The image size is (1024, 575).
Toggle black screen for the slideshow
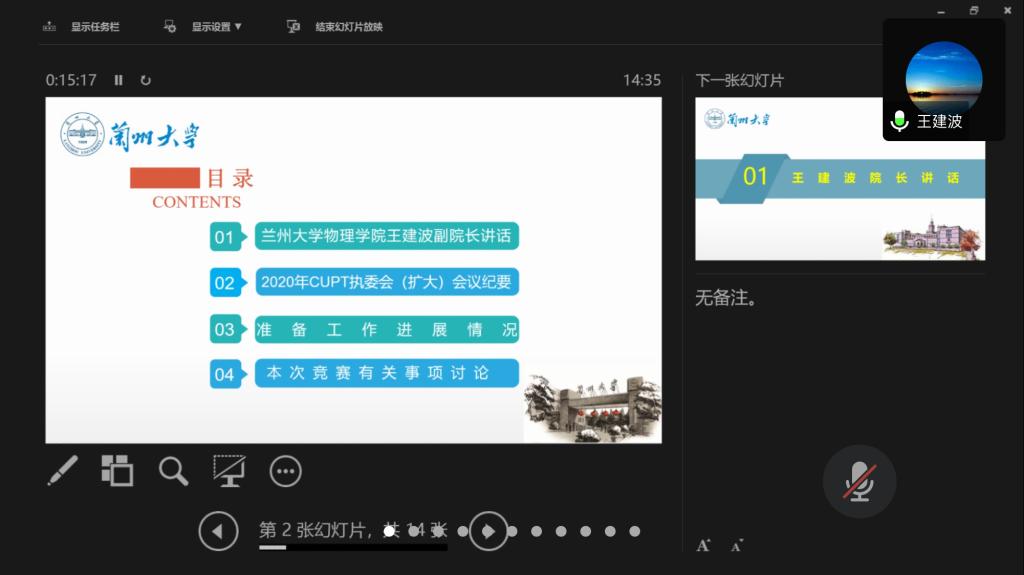[x=229, y=471]
